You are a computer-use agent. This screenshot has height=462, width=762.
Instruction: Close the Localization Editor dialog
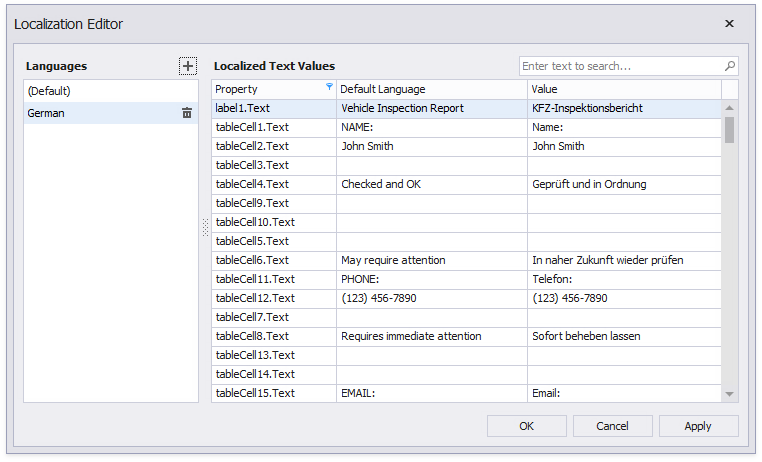tap(729, 23)
